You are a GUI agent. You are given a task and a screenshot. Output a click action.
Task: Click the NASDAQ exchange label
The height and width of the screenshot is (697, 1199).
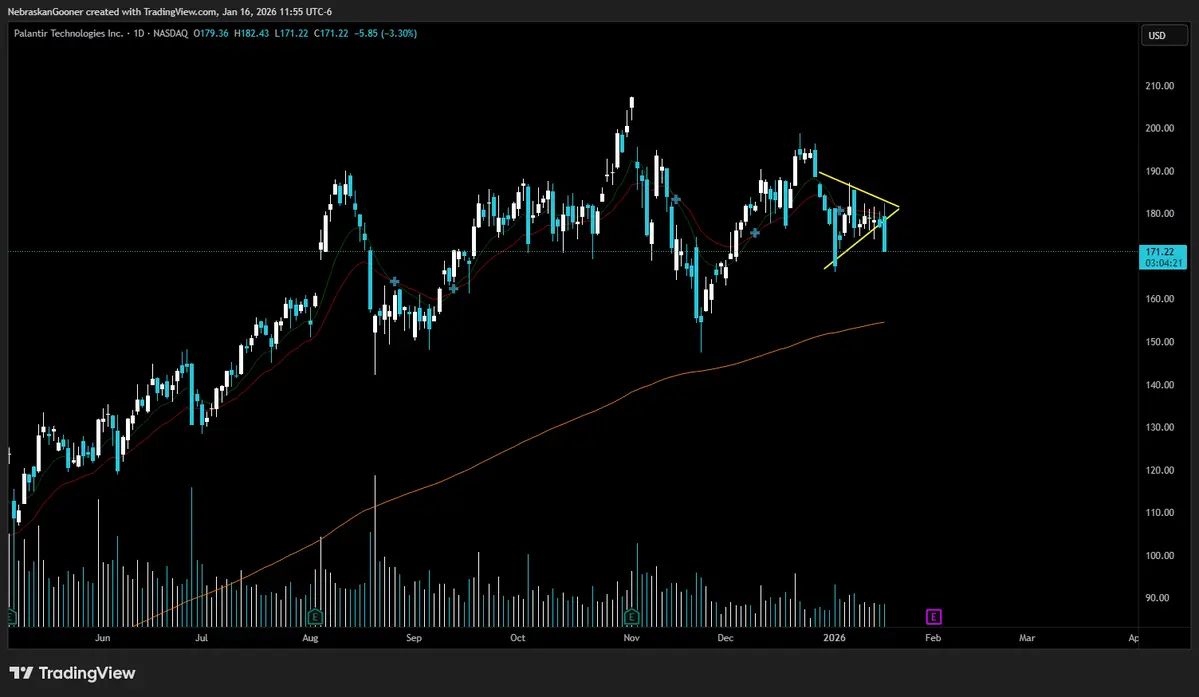(x=171, y=34)
